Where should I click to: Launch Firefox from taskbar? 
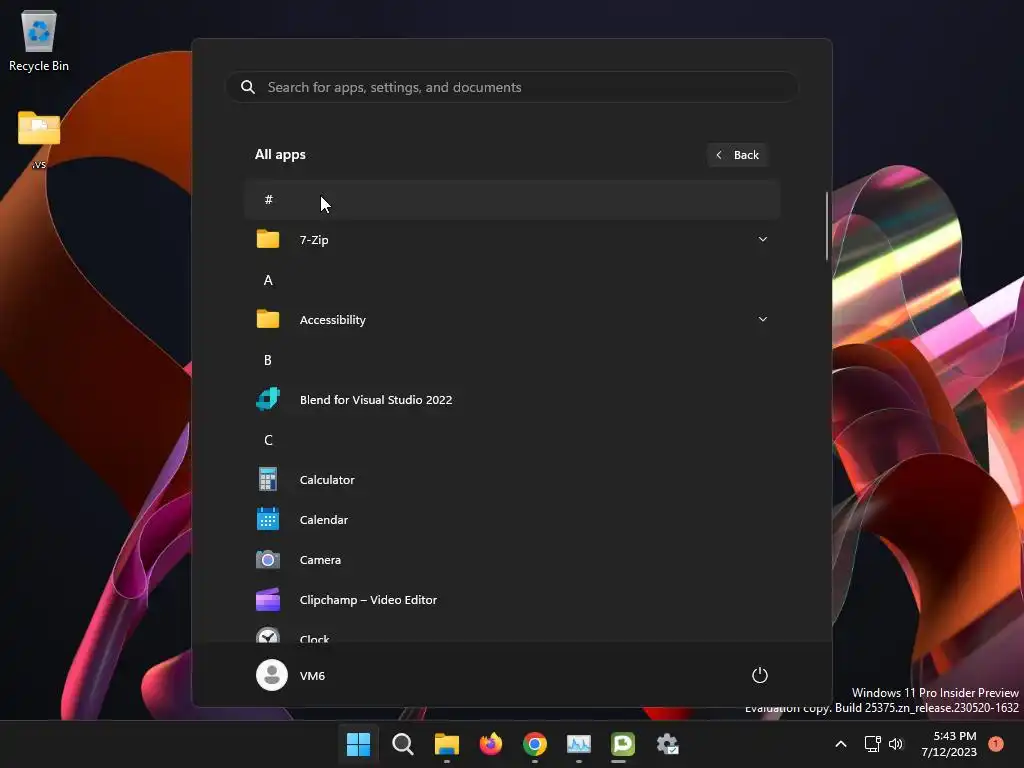tap(491, 744)
